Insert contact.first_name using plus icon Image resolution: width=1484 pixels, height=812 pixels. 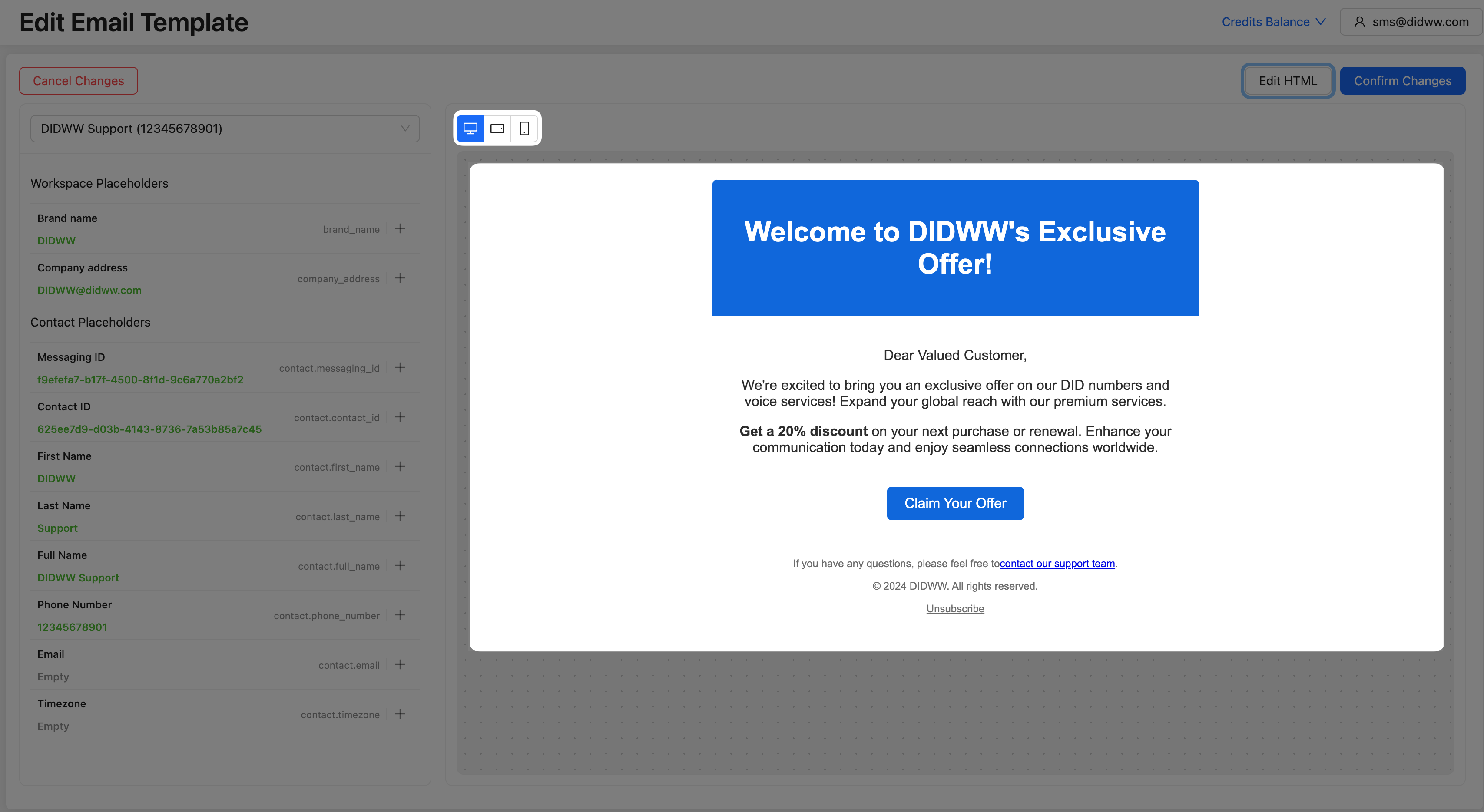click(400, 466)
